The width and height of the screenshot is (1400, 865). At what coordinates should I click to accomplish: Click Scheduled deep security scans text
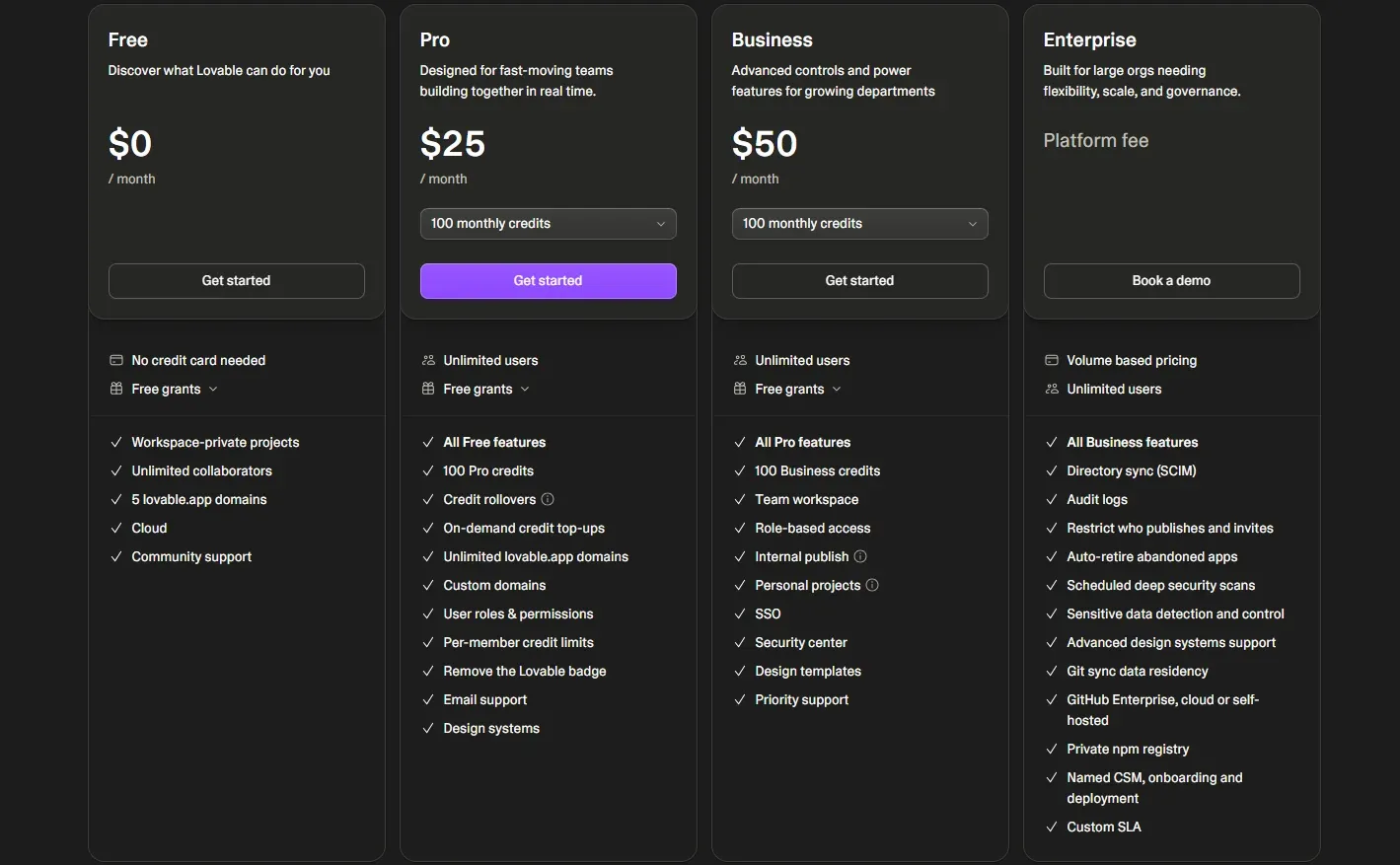(1161, 585)
